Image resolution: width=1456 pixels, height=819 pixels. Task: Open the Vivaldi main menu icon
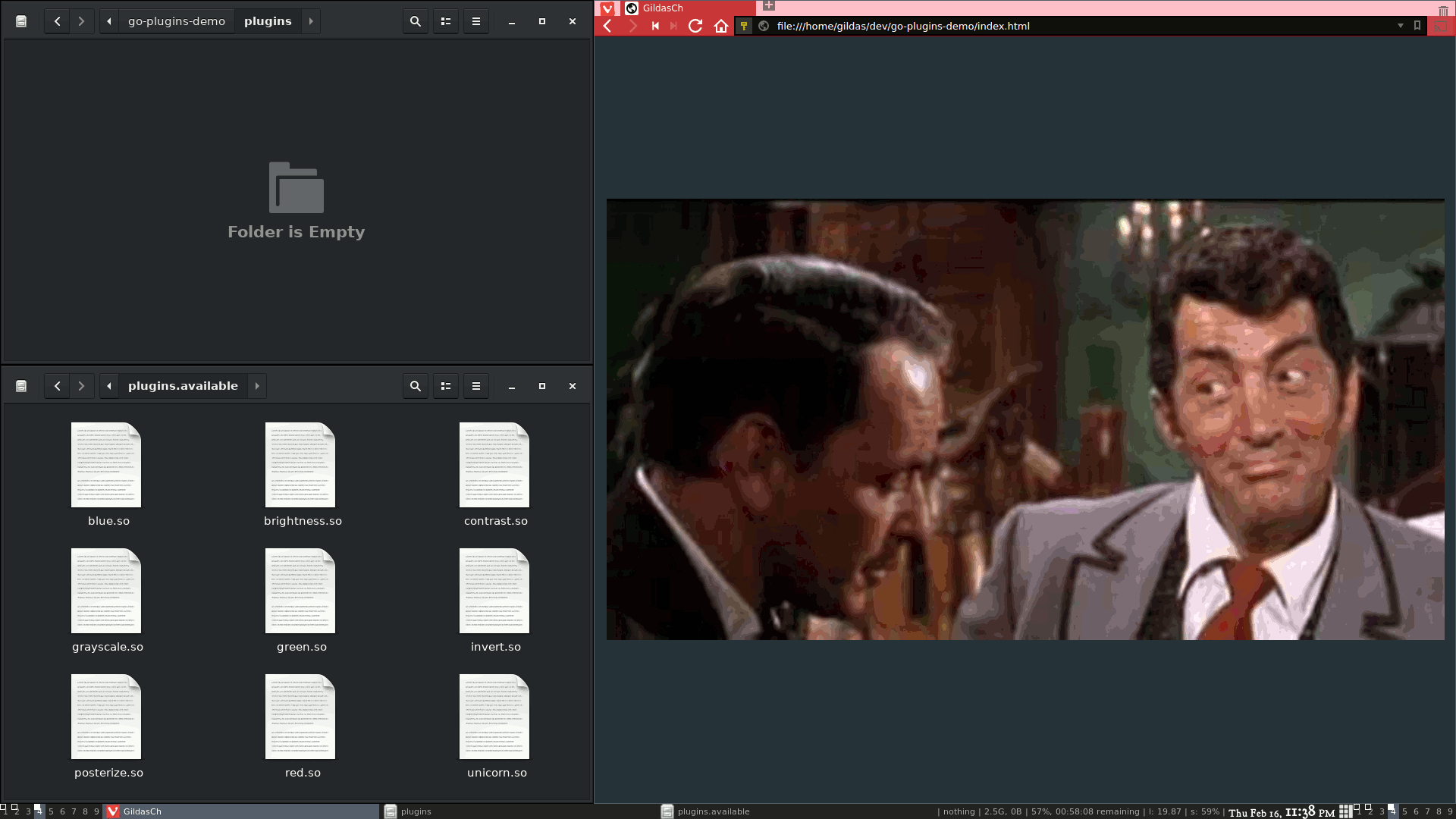(607, 8)
